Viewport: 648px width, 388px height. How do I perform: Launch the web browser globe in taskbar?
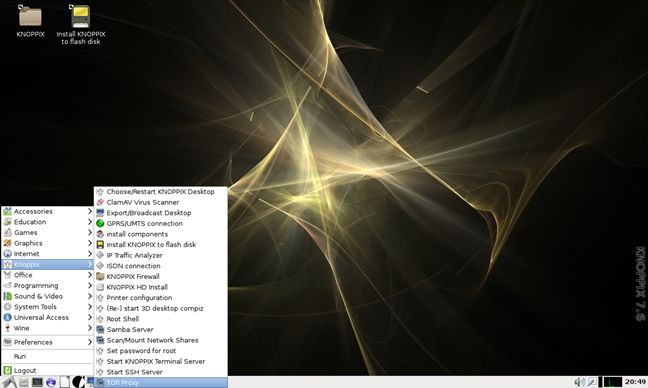tap(51, 382)
